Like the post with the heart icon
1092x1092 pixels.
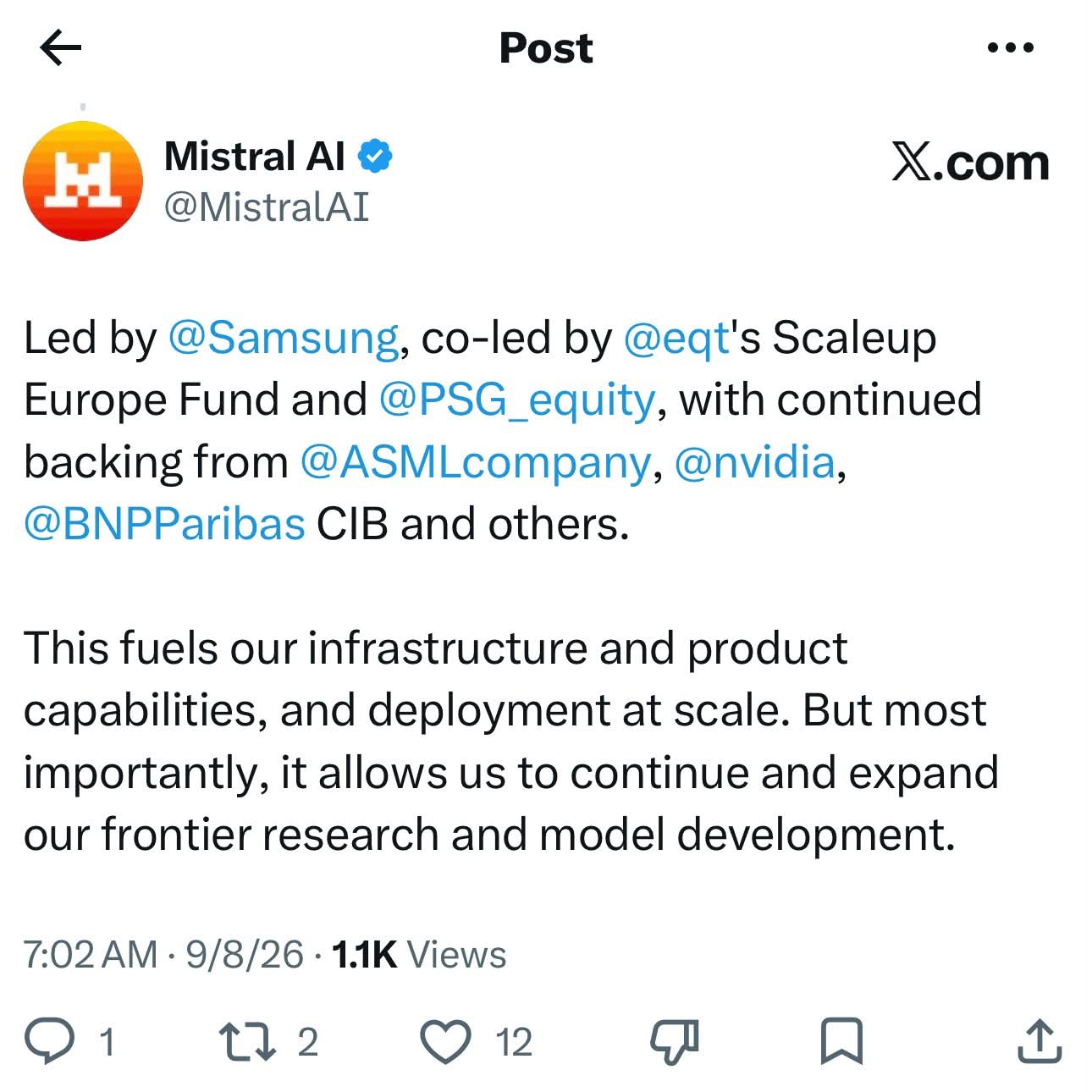pos(446,1041)
